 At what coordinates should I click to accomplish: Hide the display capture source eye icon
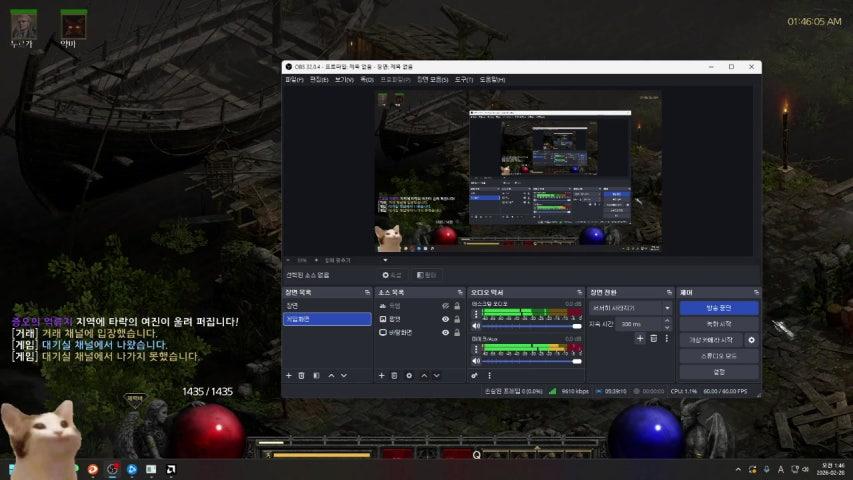(445, 332)
